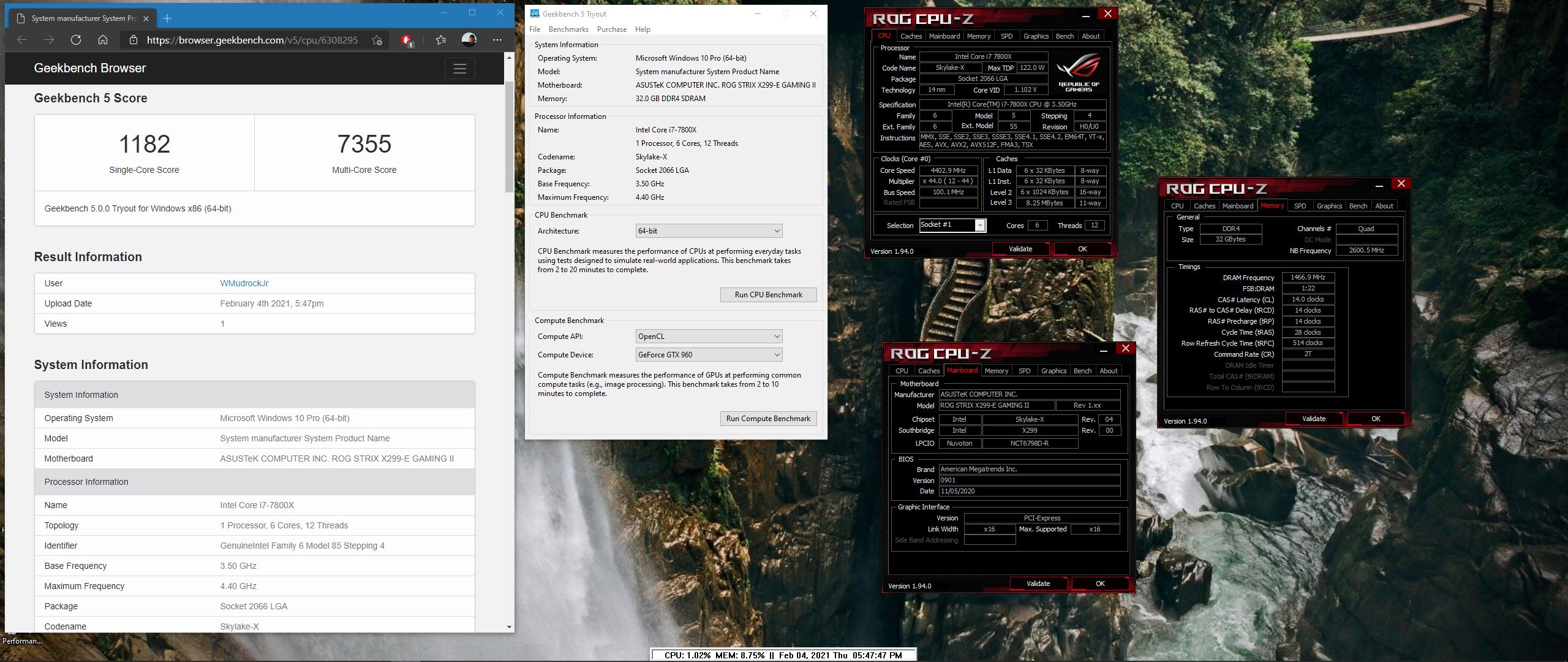The image size is (1568, 662).
Task: Click Validate in the Mainboard CPU-Z window
Action: click(1038, 584)
